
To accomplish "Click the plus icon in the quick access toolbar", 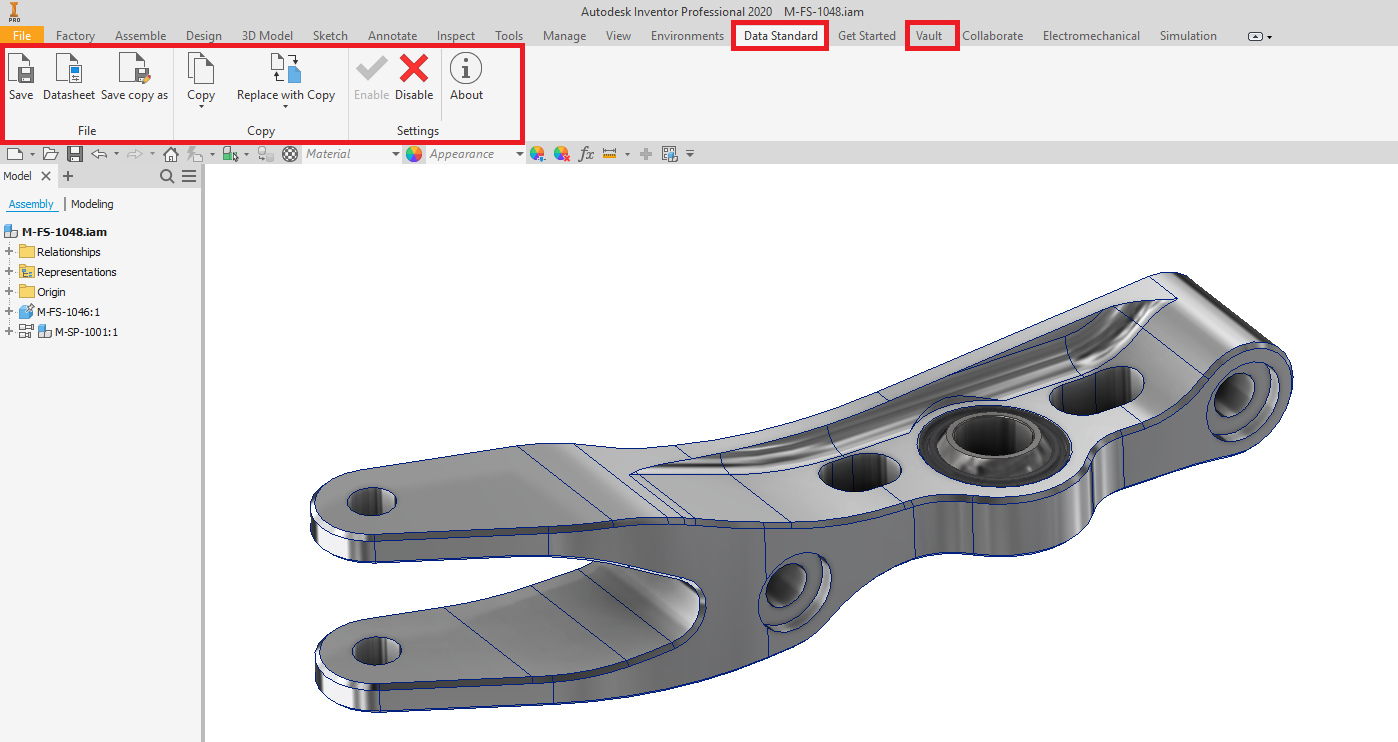I will [x=645, y=154].
